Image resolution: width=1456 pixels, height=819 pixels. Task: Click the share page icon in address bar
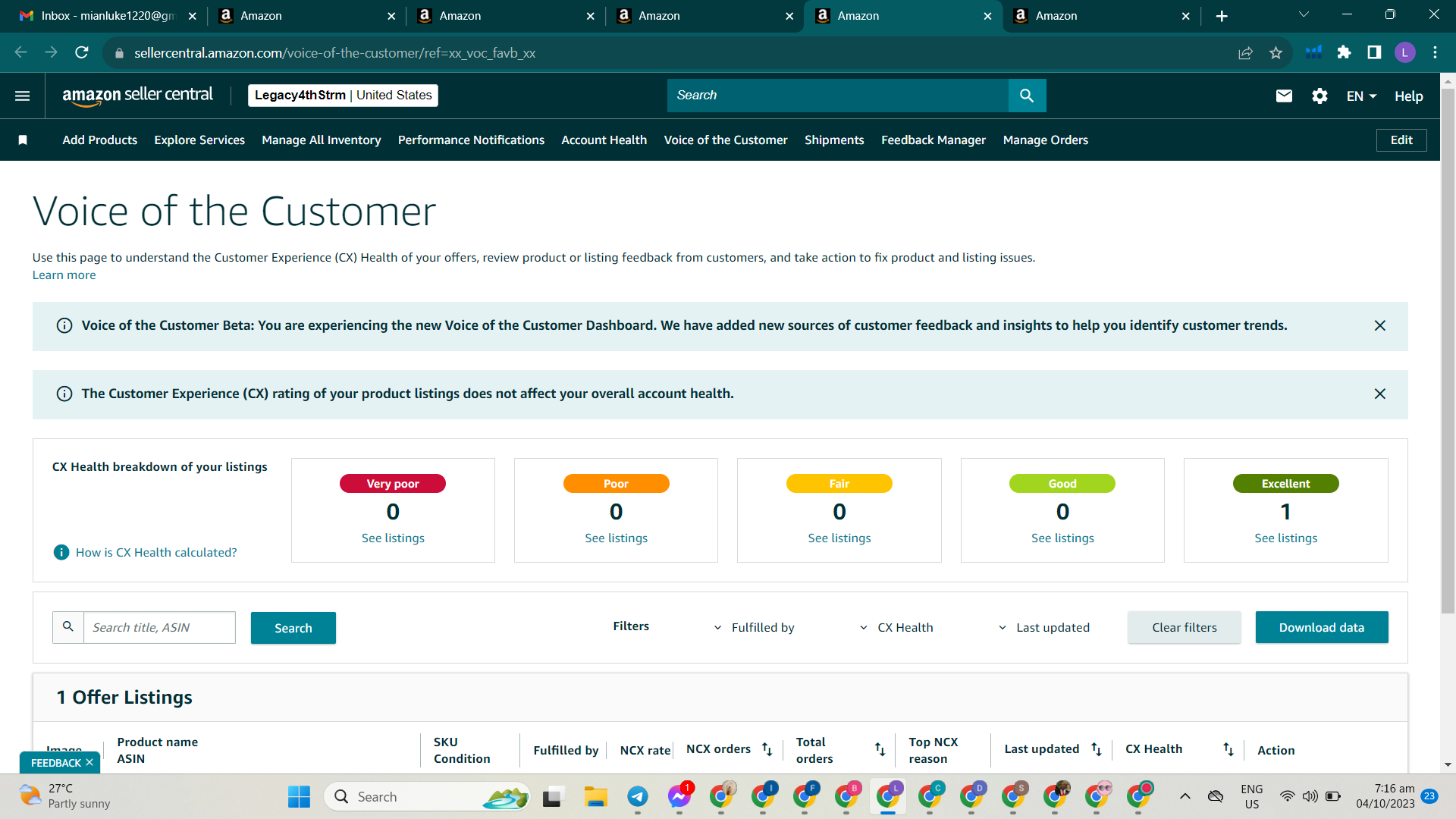click(x=1245, y=52)
